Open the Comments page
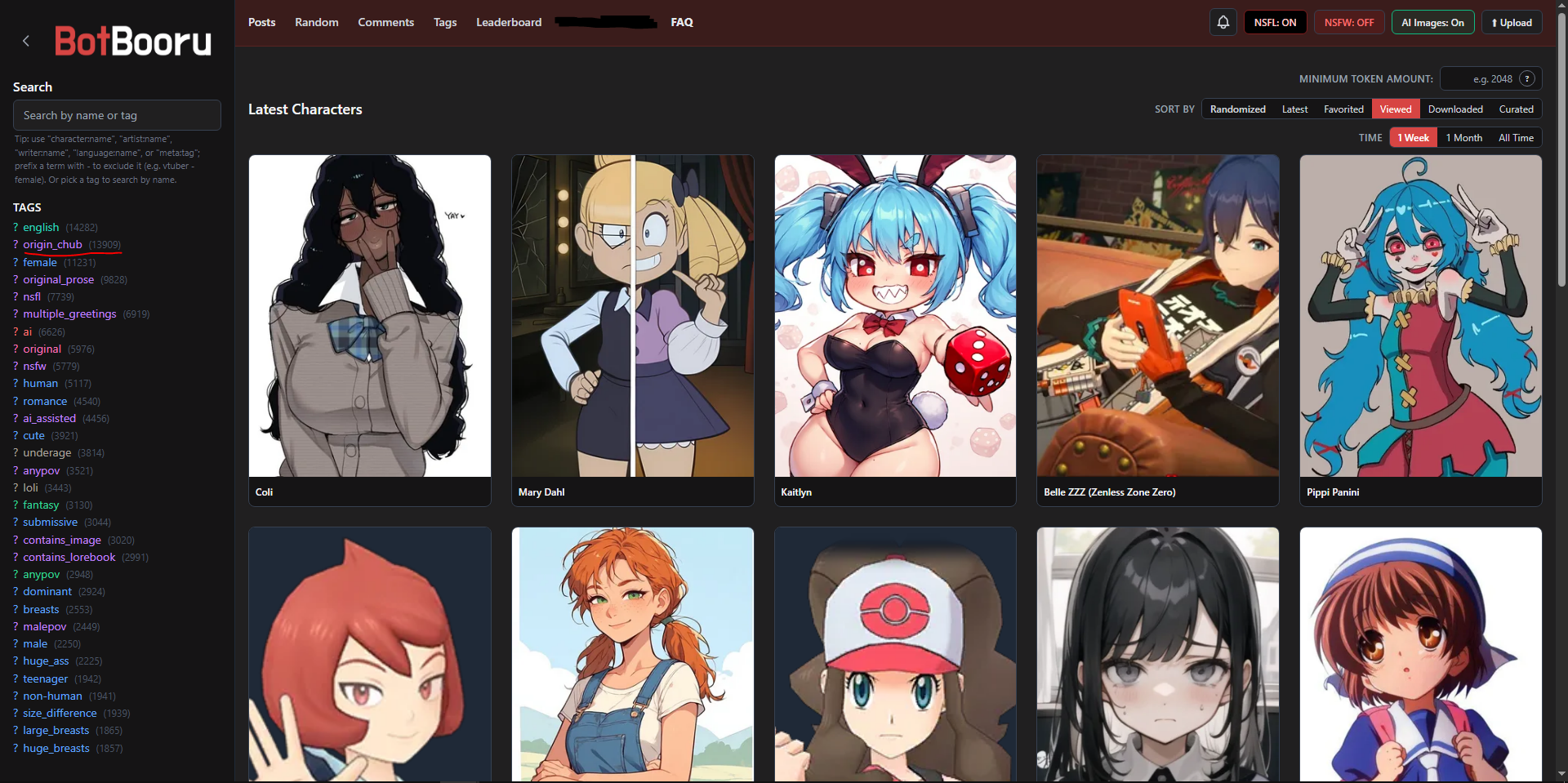1568x783 pixels. 385,22
